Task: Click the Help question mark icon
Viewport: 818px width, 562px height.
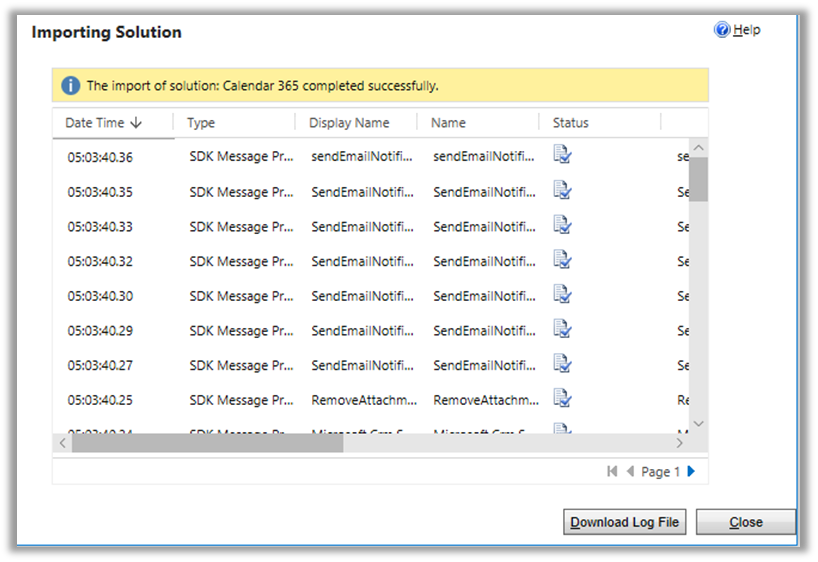Action: [722, 30]
